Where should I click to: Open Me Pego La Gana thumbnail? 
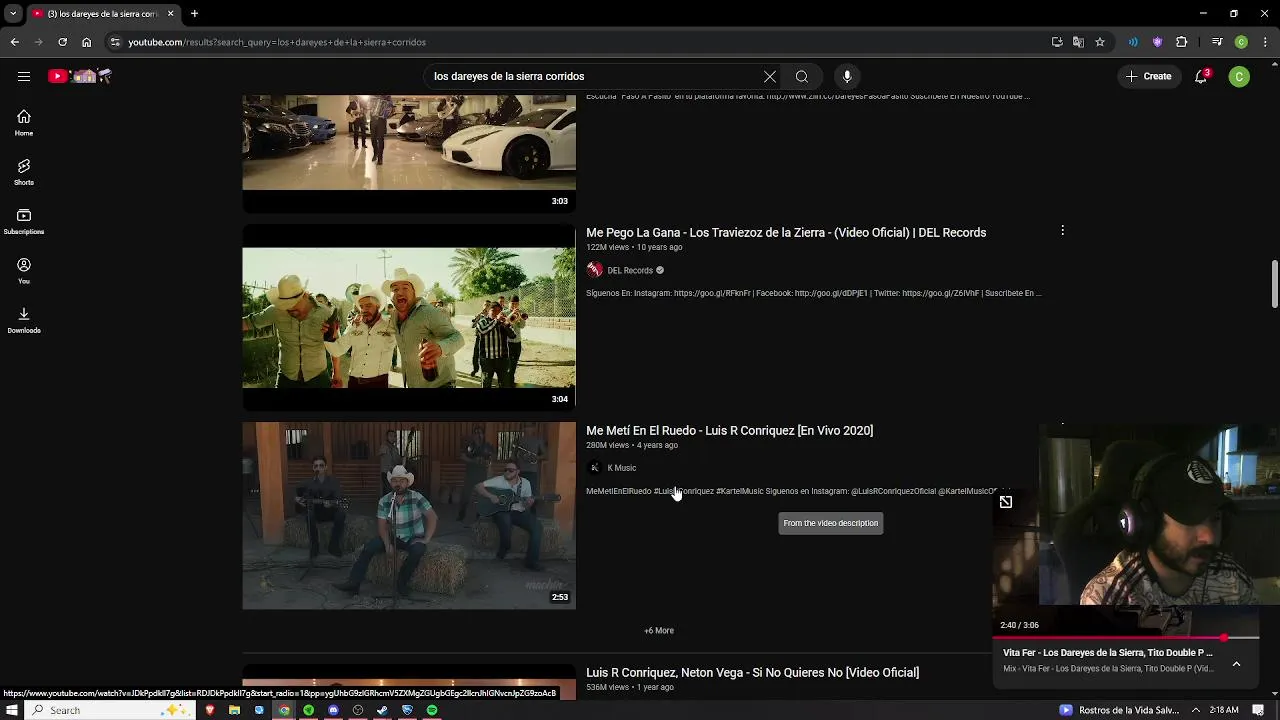point(409,317)
